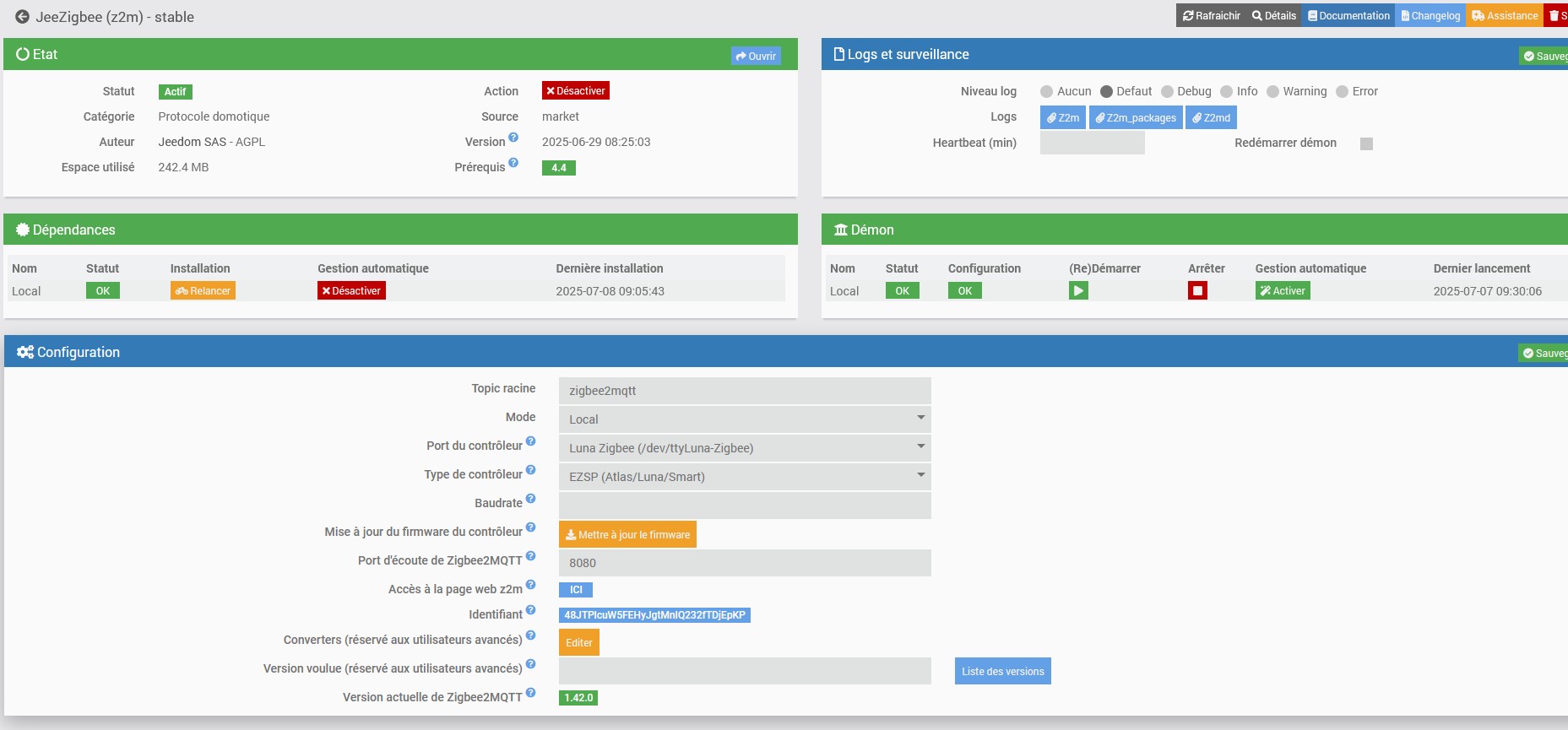Relaunch dependencies installation with Relancer

coord(203,291)
